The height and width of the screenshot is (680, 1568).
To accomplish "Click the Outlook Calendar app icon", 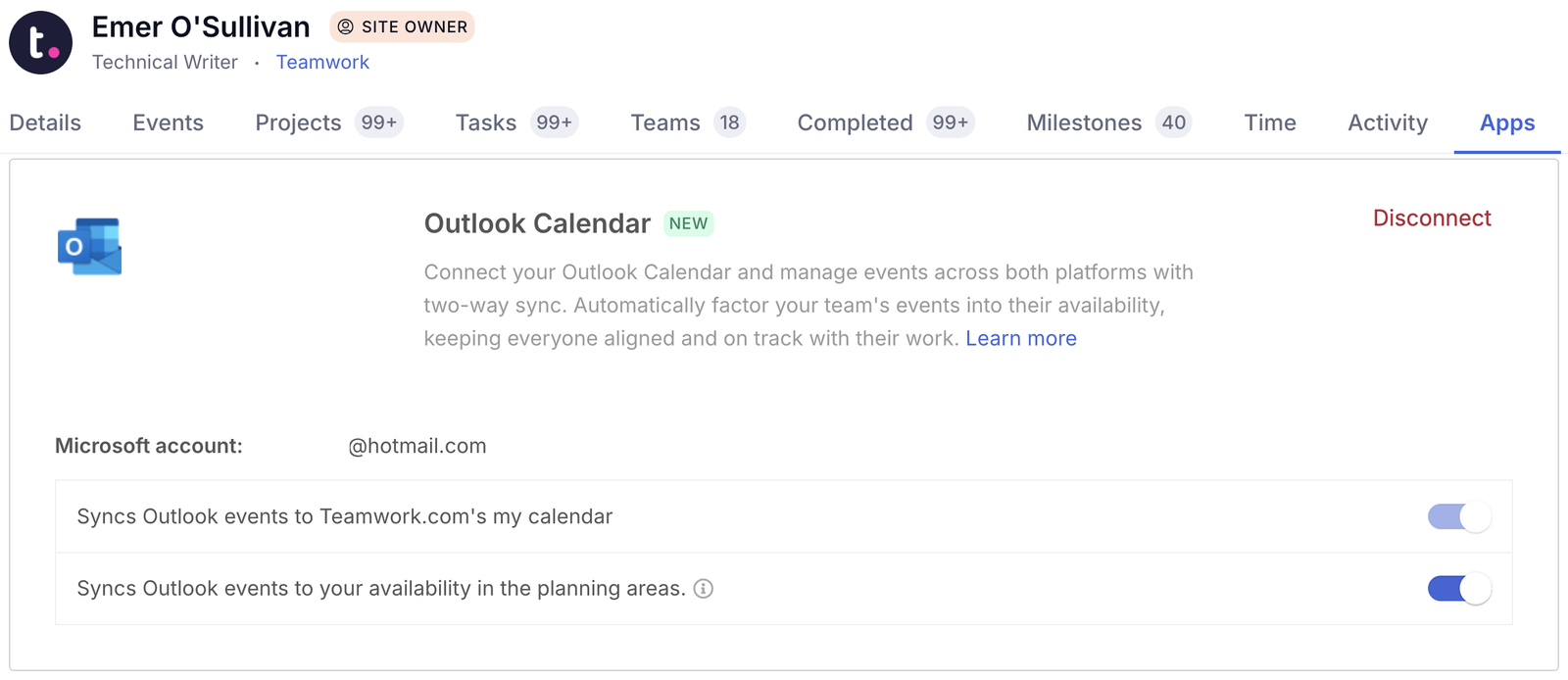I will click(89, 246).
